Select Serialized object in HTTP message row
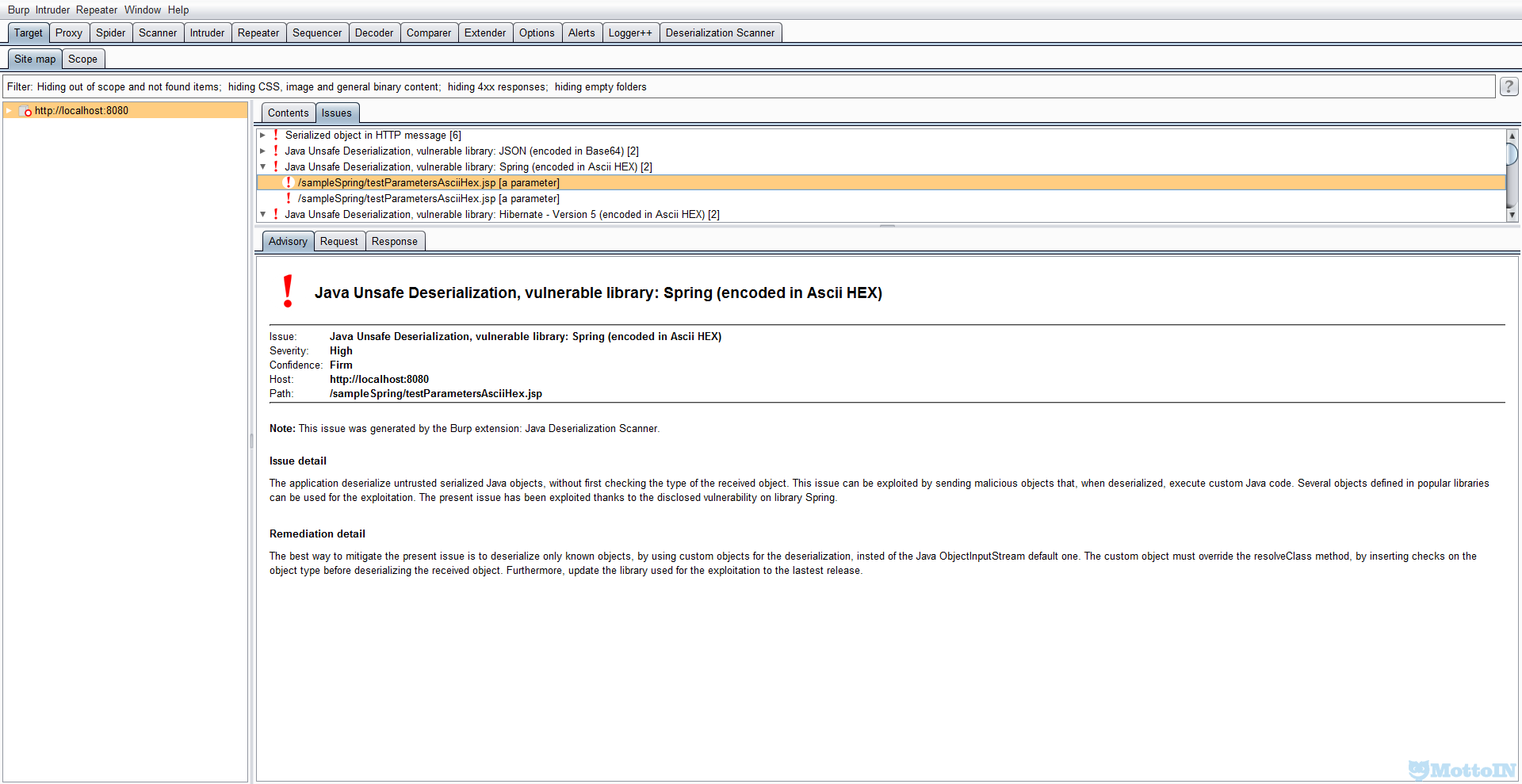 tap(881, 135)
